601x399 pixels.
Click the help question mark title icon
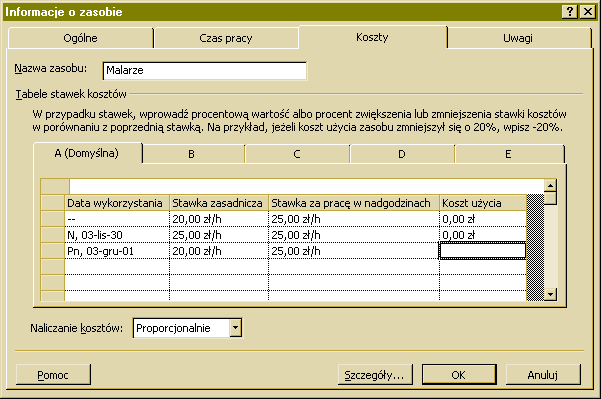(x=570, y=11)
